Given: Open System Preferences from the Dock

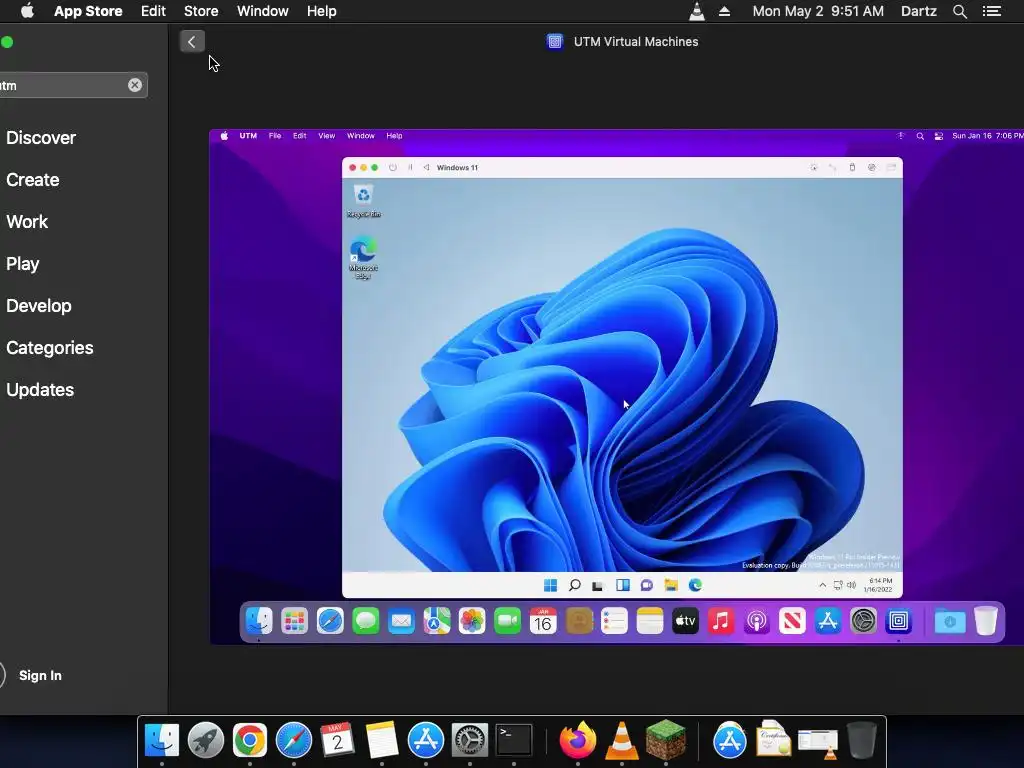Looking at the screenshot, I should [470, 741].
